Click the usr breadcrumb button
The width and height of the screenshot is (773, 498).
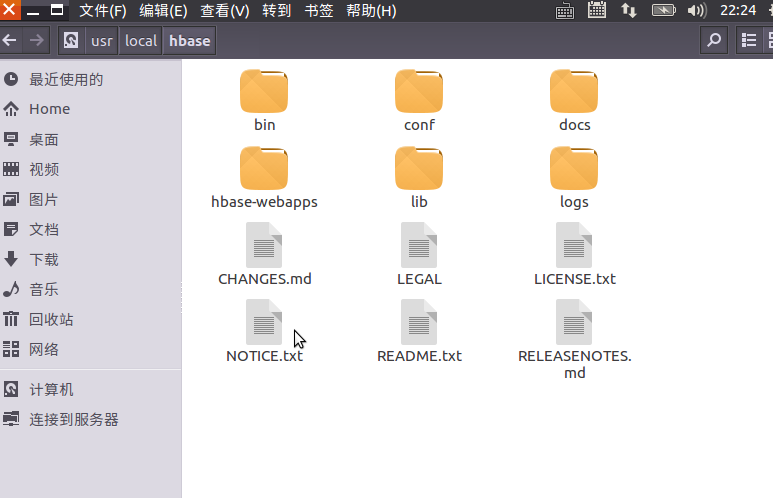(x=102, y=40)
